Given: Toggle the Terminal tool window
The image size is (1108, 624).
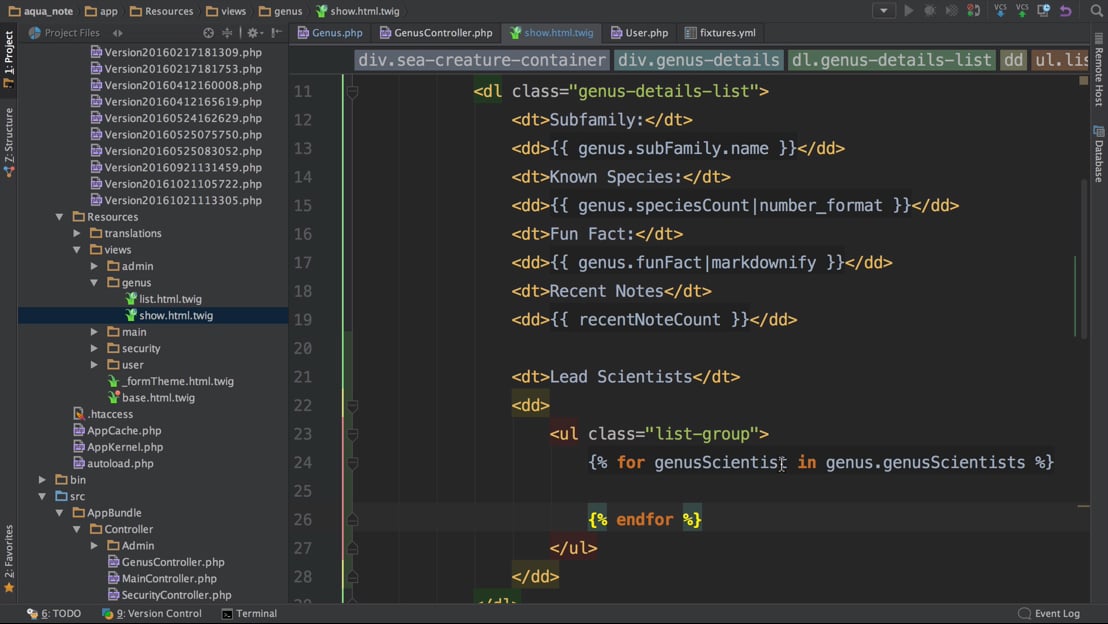Looking at the screenshot, I should [249, 614].
